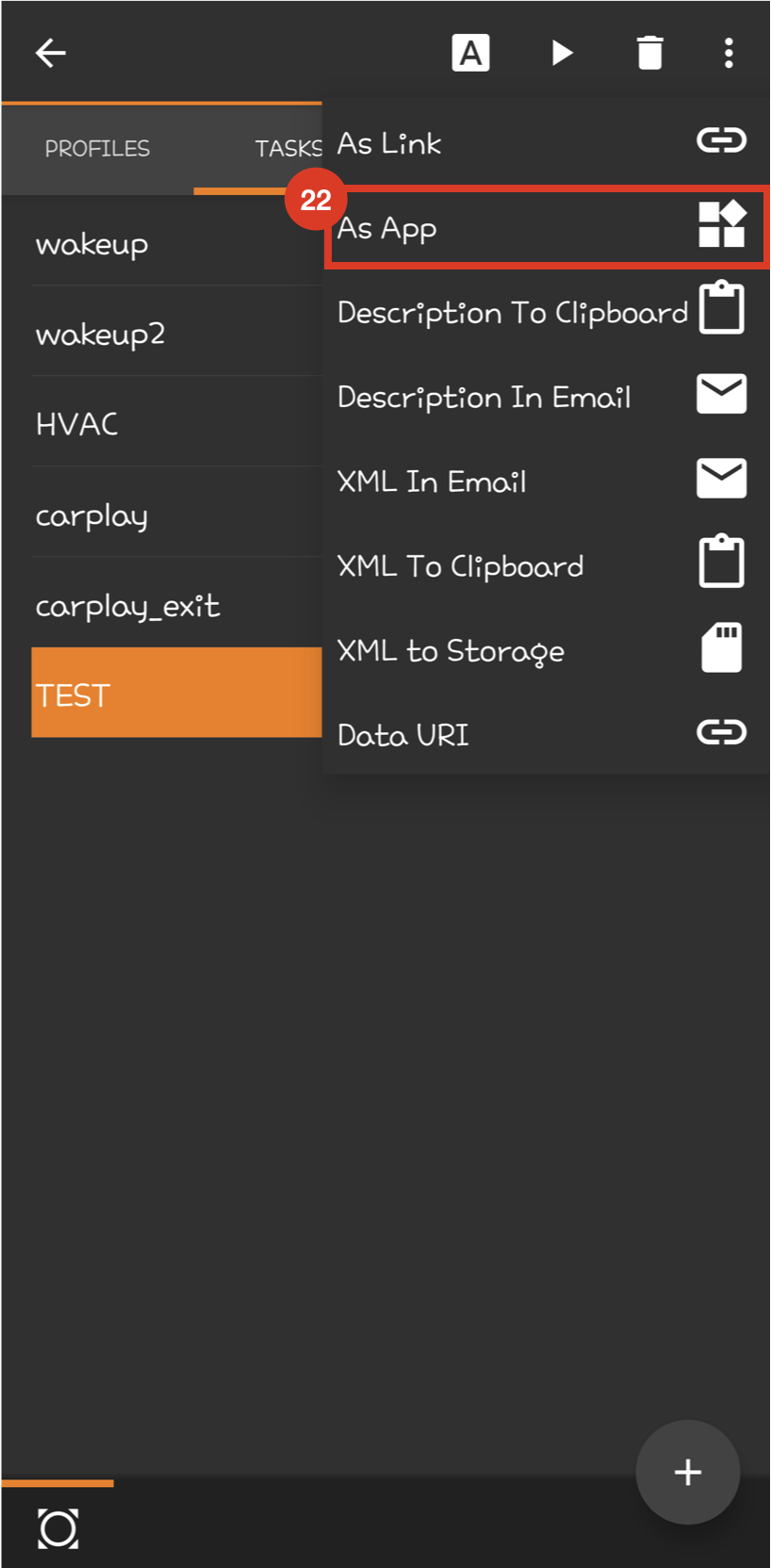Click the link icon beside As Link
Screen dimensions: 771x1568
pos(722,140)
